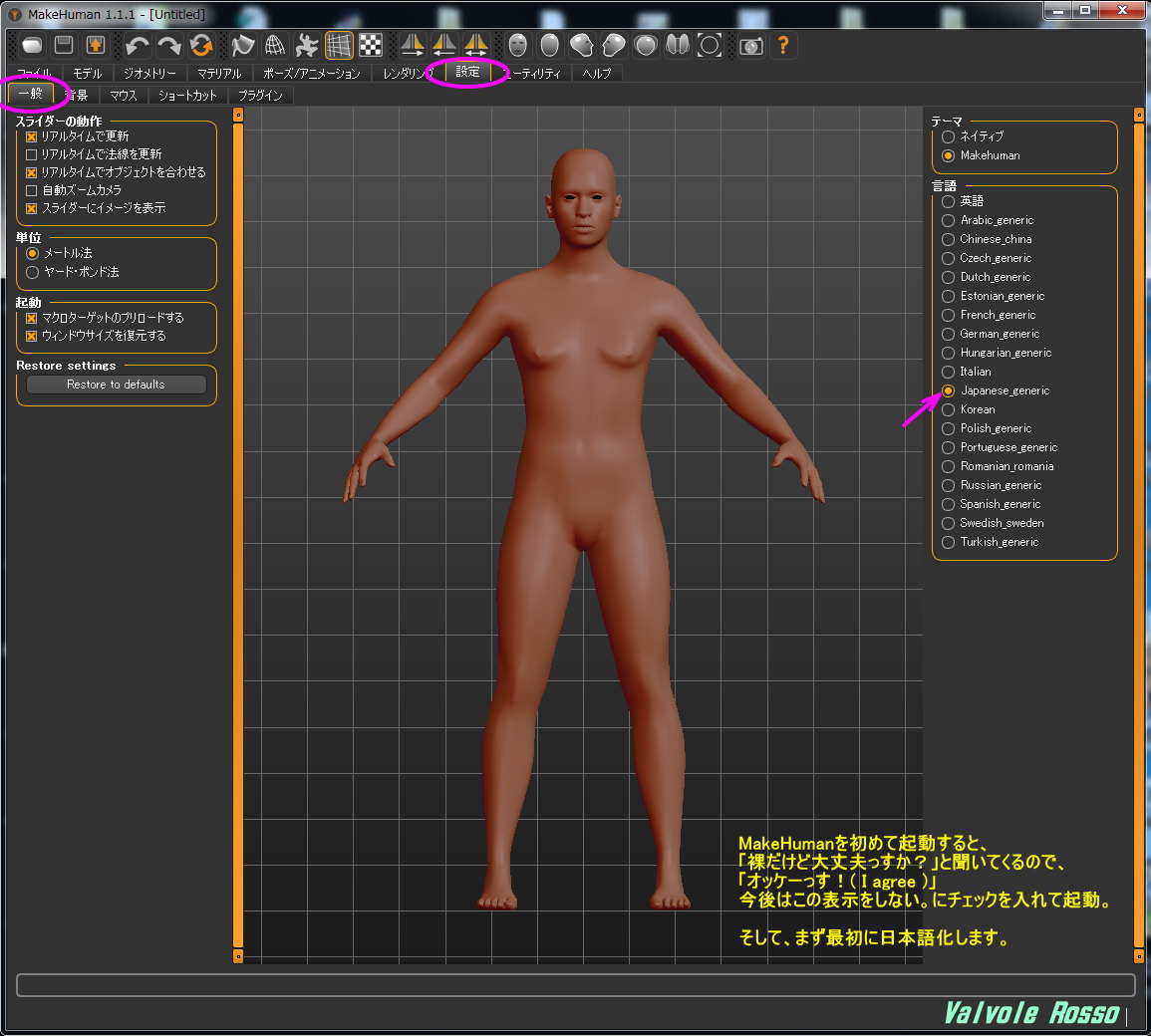
Task: Open help via question mark icon
Action: (783, 45)
